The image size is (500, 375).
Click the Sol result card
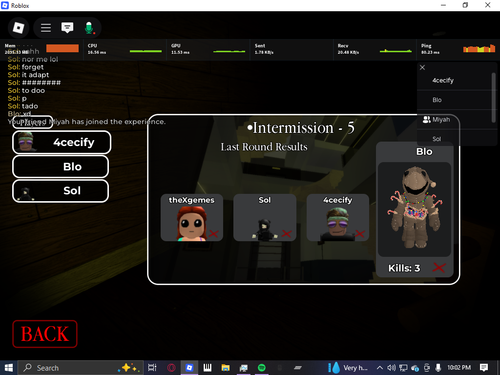pyautogui.click(x=265, y=217)
